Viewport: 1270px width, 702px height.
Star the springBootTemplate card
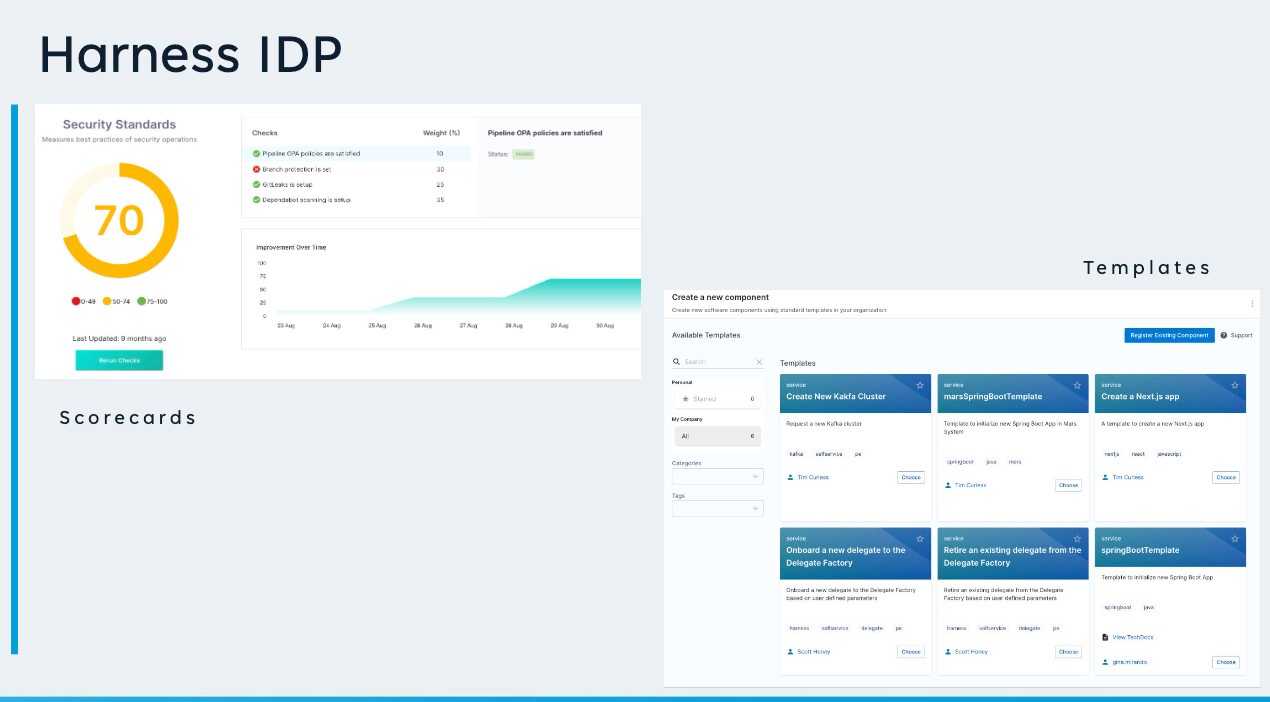pos(1235,538)
